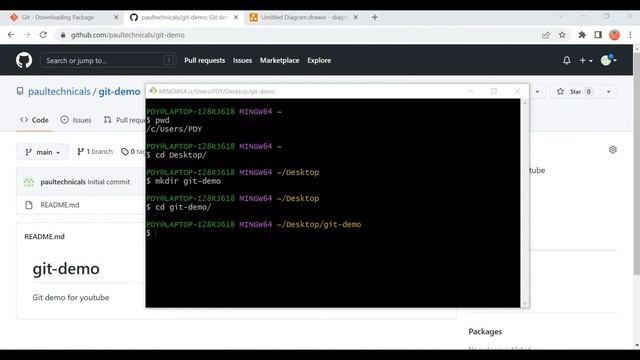
Task: Star the repository with Star button
Action: 574,91
